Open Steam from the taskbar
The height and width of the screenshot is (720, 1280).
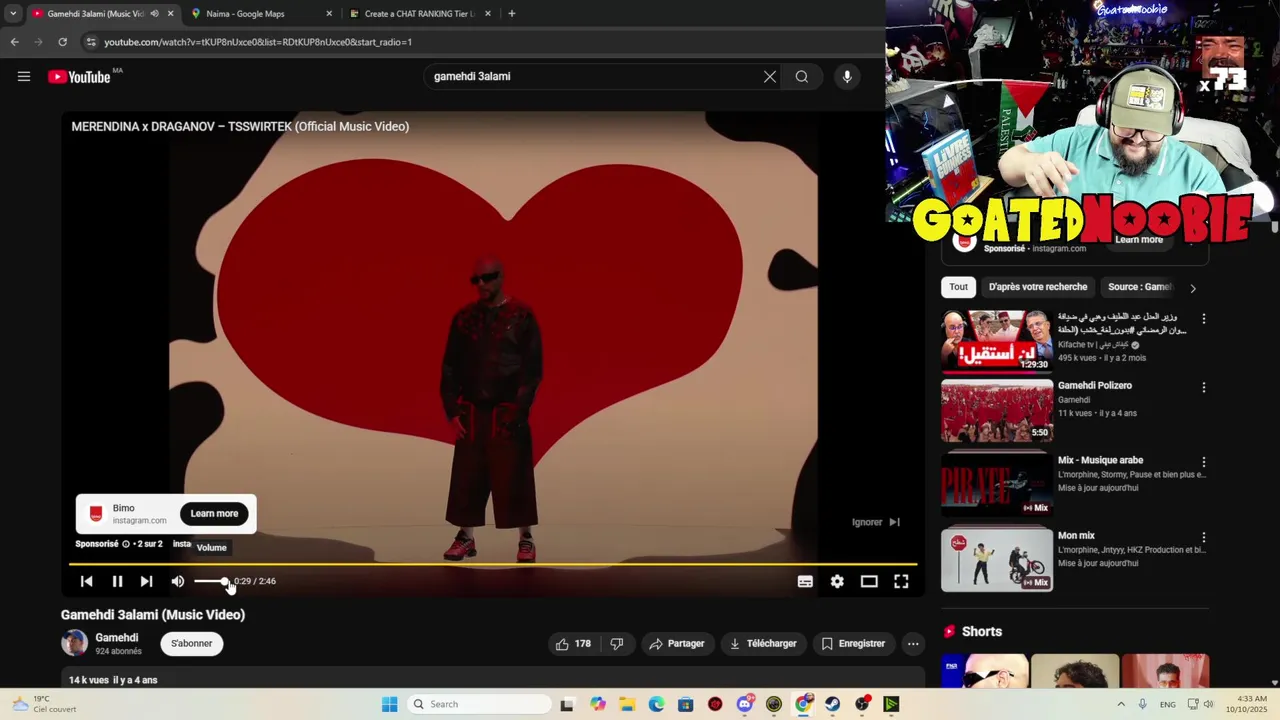832,704
